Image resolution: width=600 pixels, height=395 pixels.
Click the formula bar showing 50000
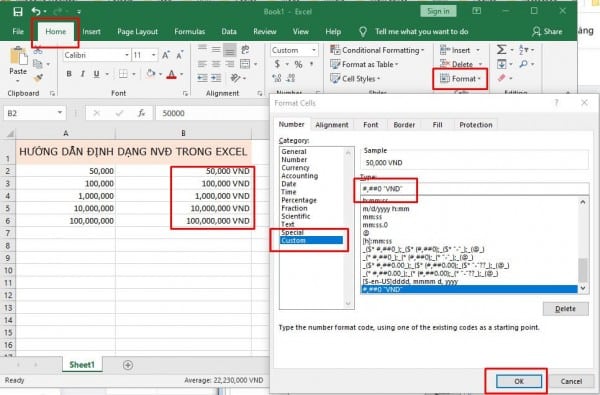point(212,113)
